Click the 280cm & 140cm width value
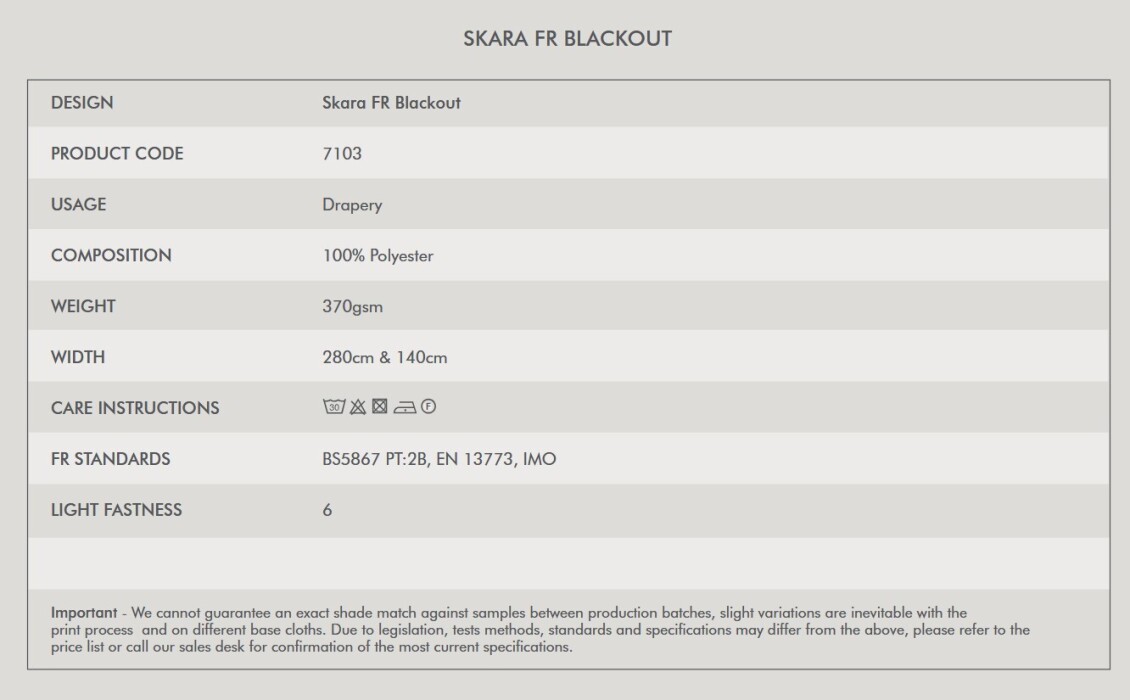The height and width of the screenshot is (700, 1130). [385, 358]
